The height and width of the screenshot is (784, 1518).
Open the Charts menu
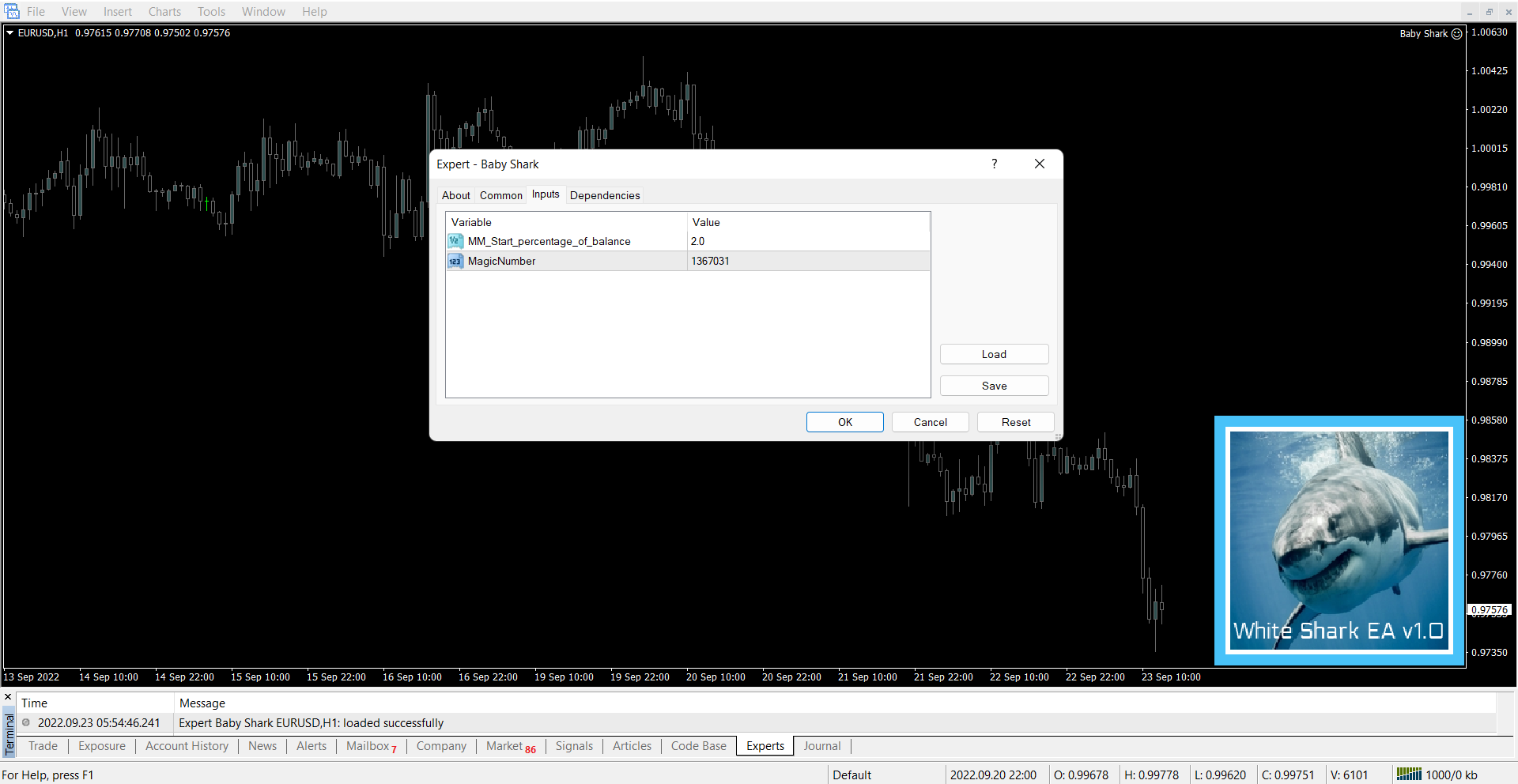point(164,12)
